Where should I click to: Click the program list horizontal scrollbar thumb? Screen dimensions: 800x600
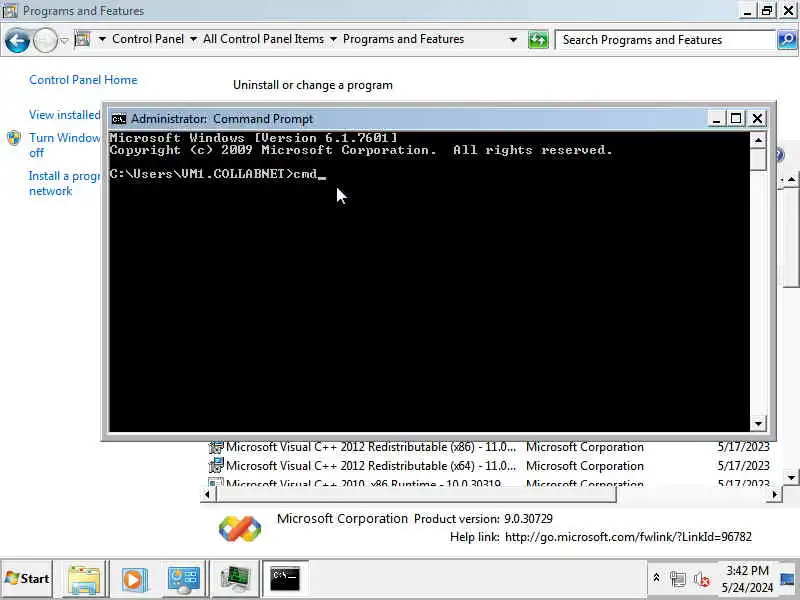[x=416, y=494]
